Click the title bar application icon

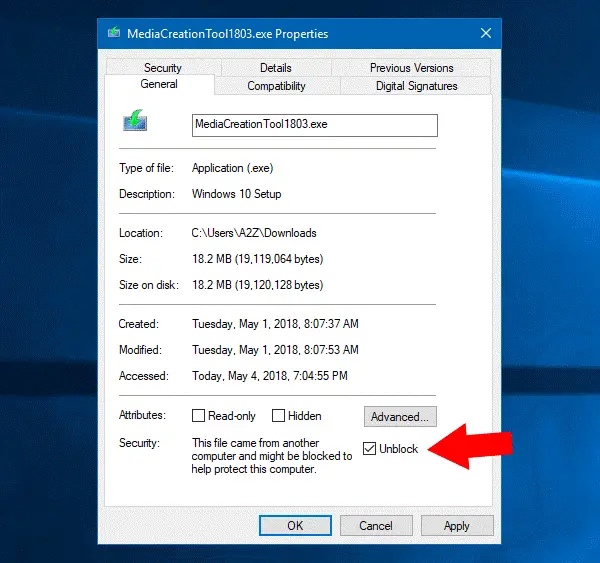(114, 33)
